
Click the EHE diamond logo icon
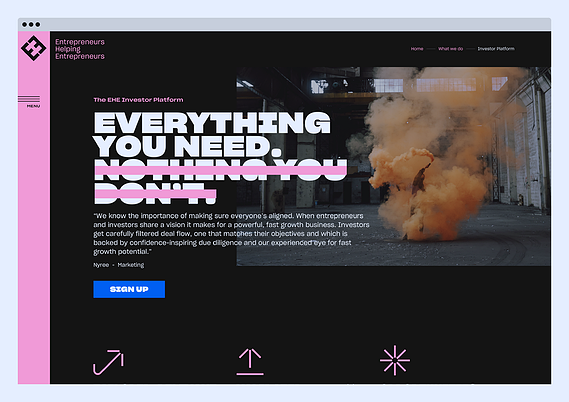pos(33,48)
